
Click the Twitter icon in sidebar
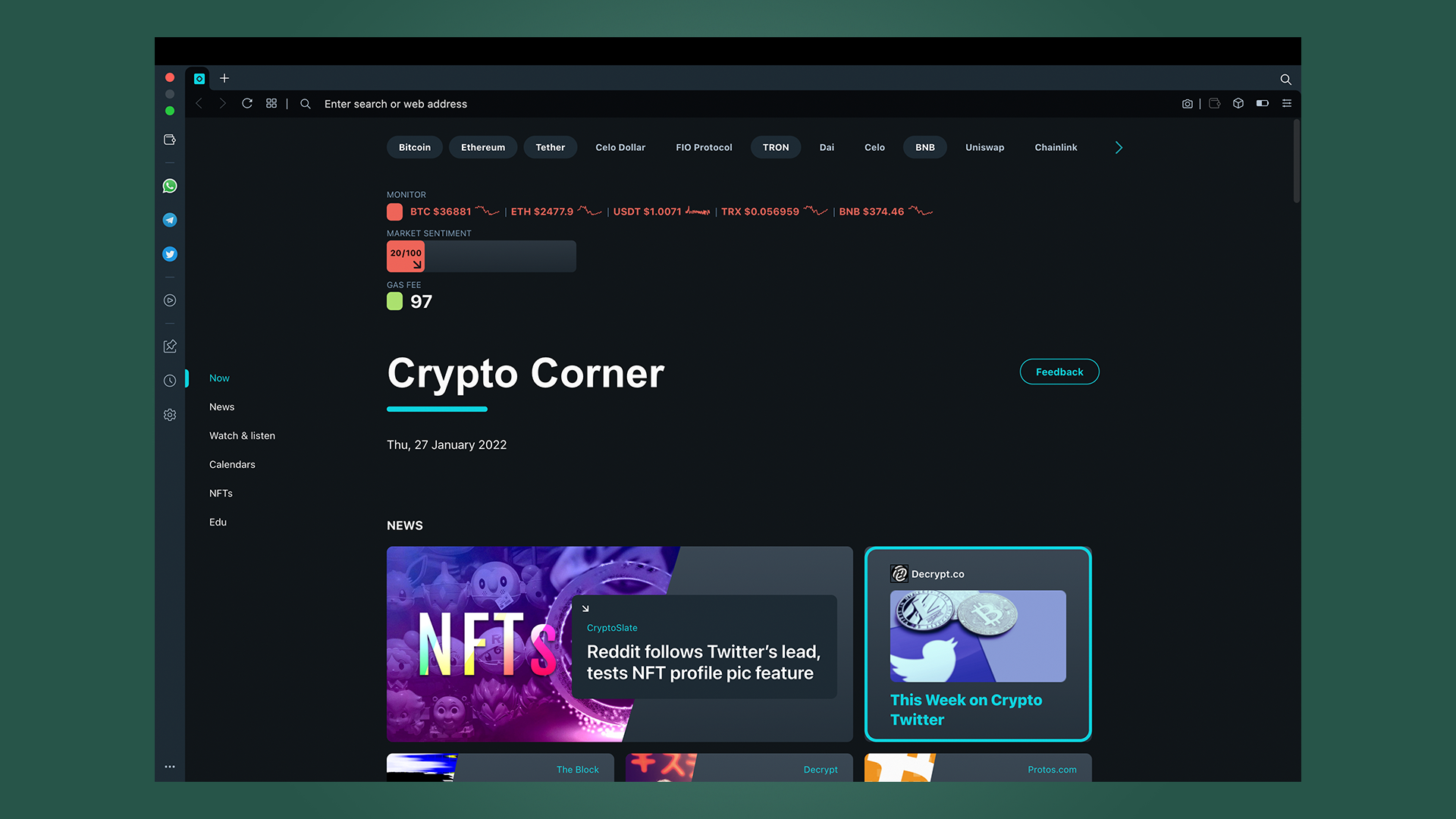point(170,253)
